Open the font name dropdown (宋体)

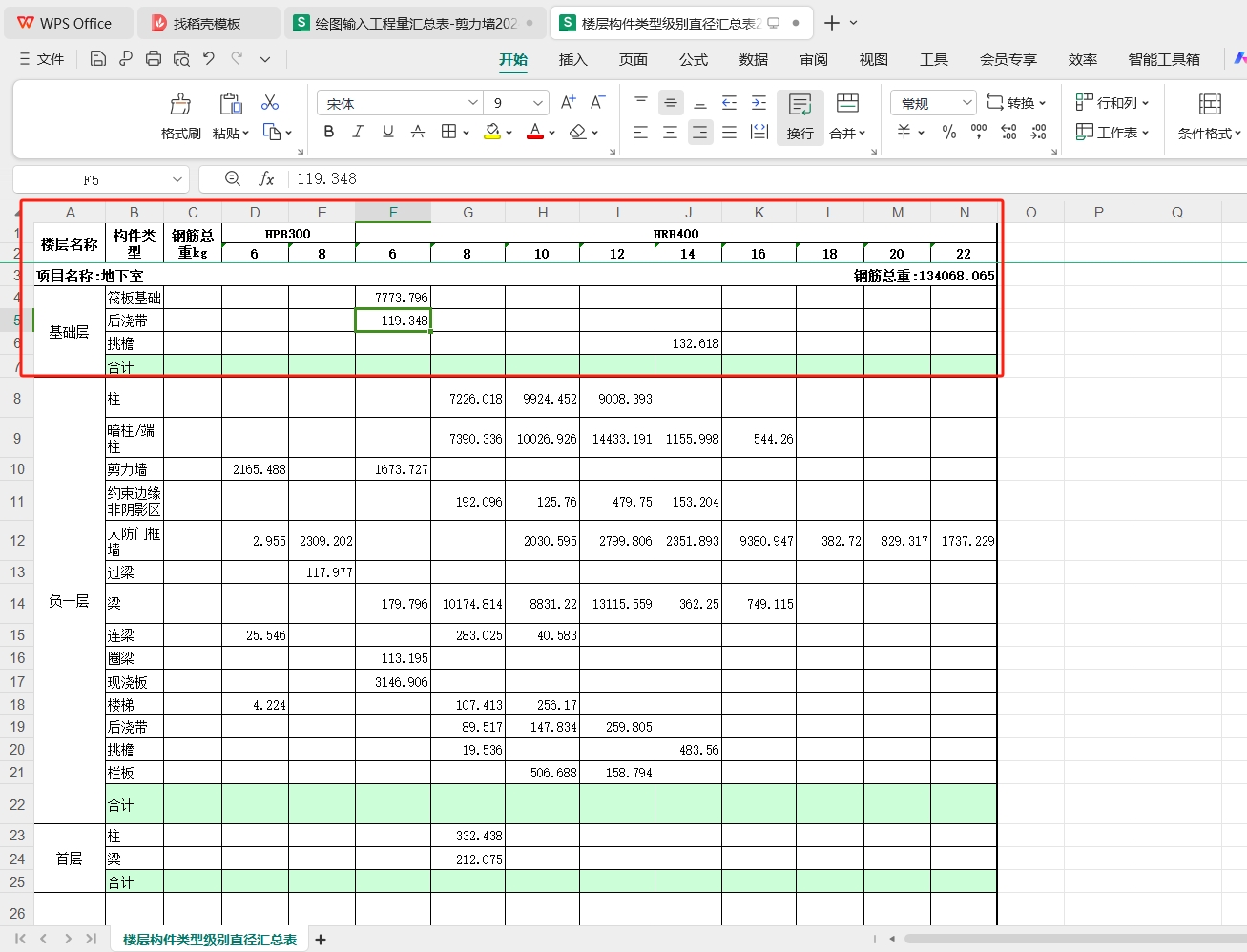tap(472, 103)
